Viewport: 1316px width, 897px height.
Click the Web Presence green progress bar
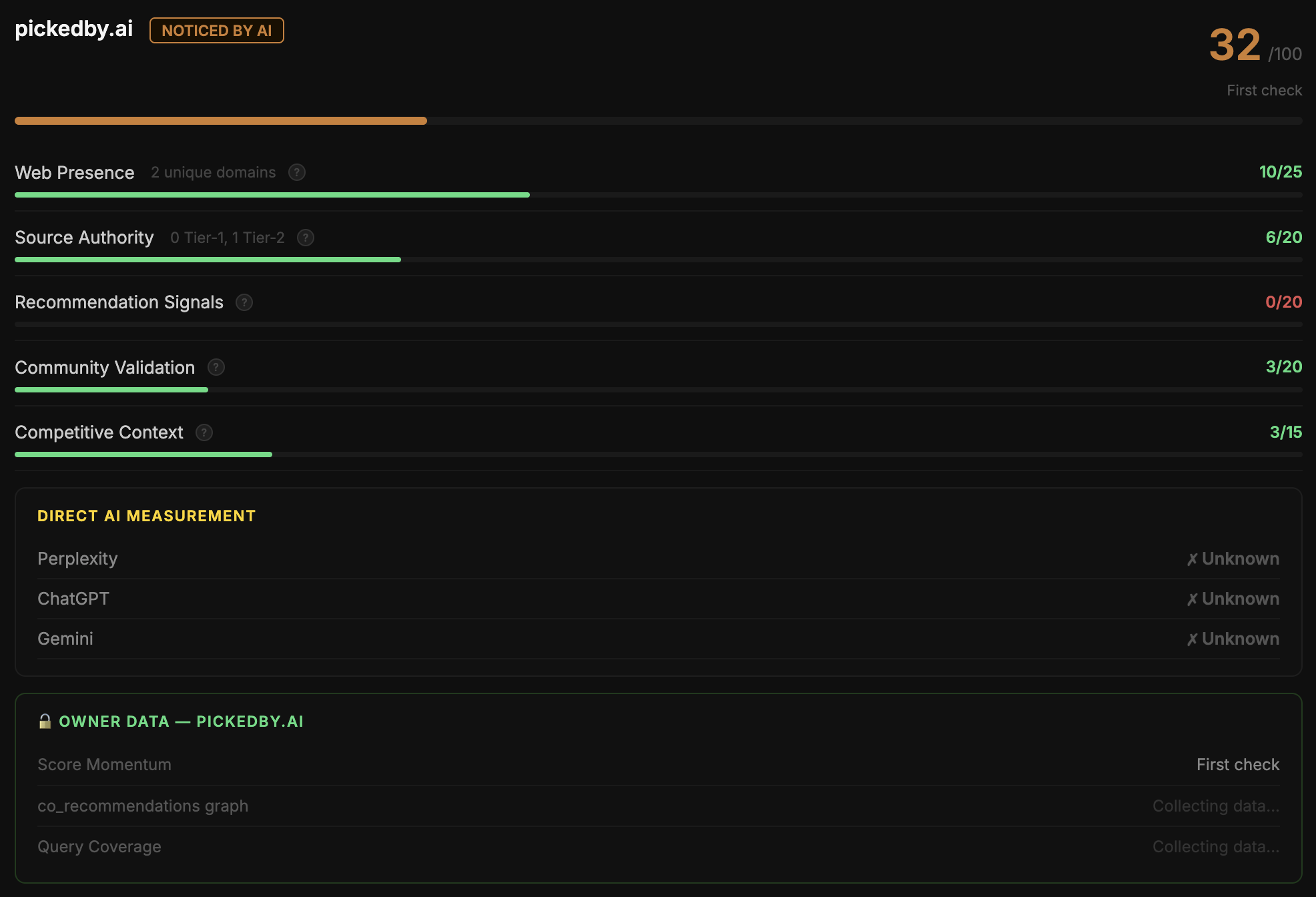[x=272, y=195]
